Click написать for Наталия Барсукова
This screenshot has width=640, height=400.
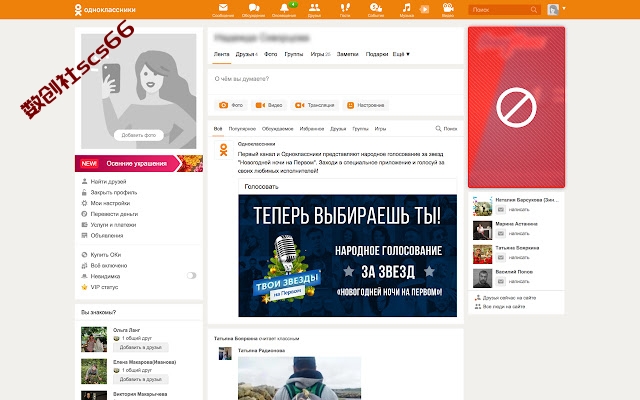click(513, 209)
